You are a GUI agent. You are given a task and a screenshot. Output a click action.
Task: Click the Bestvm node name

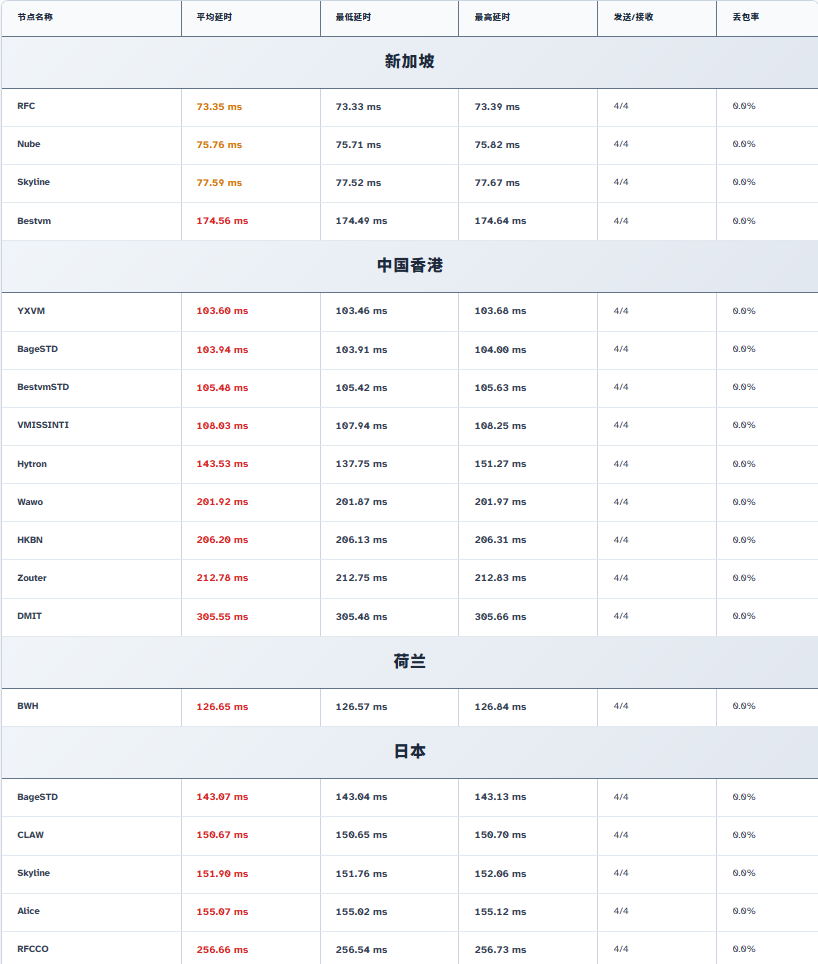pyautogui.click(x=34, y=221)
